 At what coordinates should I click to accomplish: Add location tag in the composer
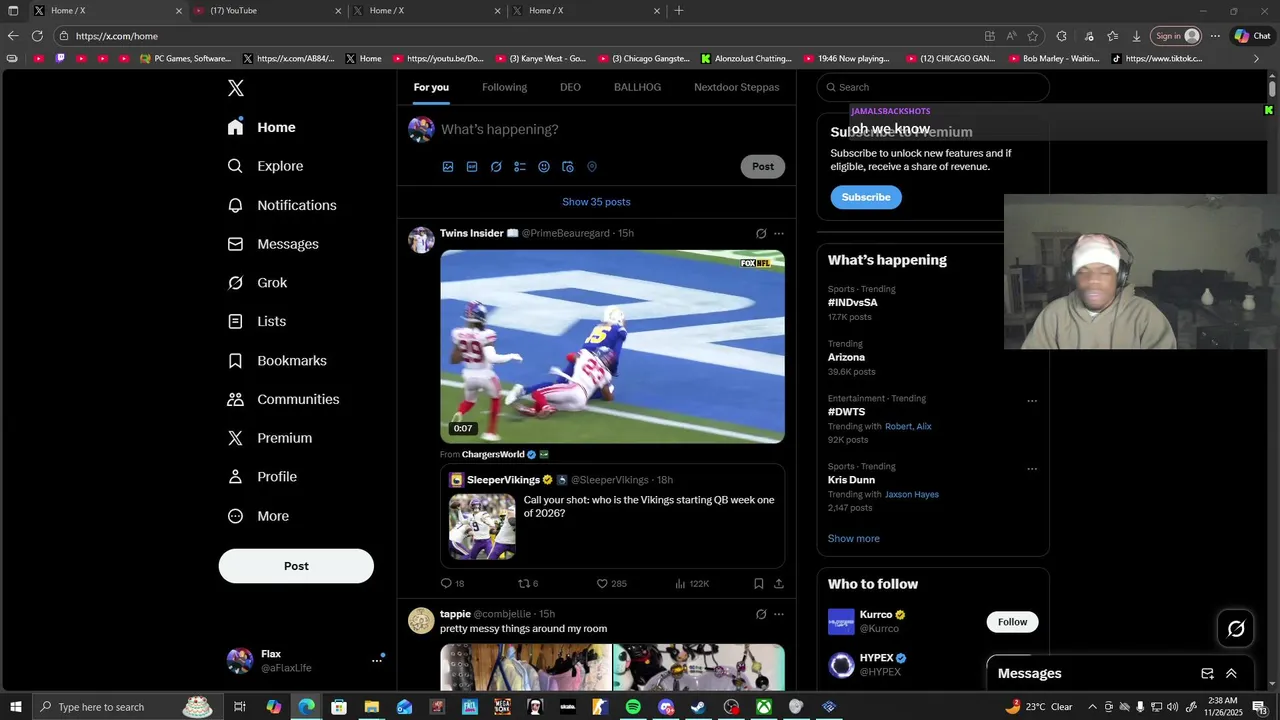tap(592, 167)
